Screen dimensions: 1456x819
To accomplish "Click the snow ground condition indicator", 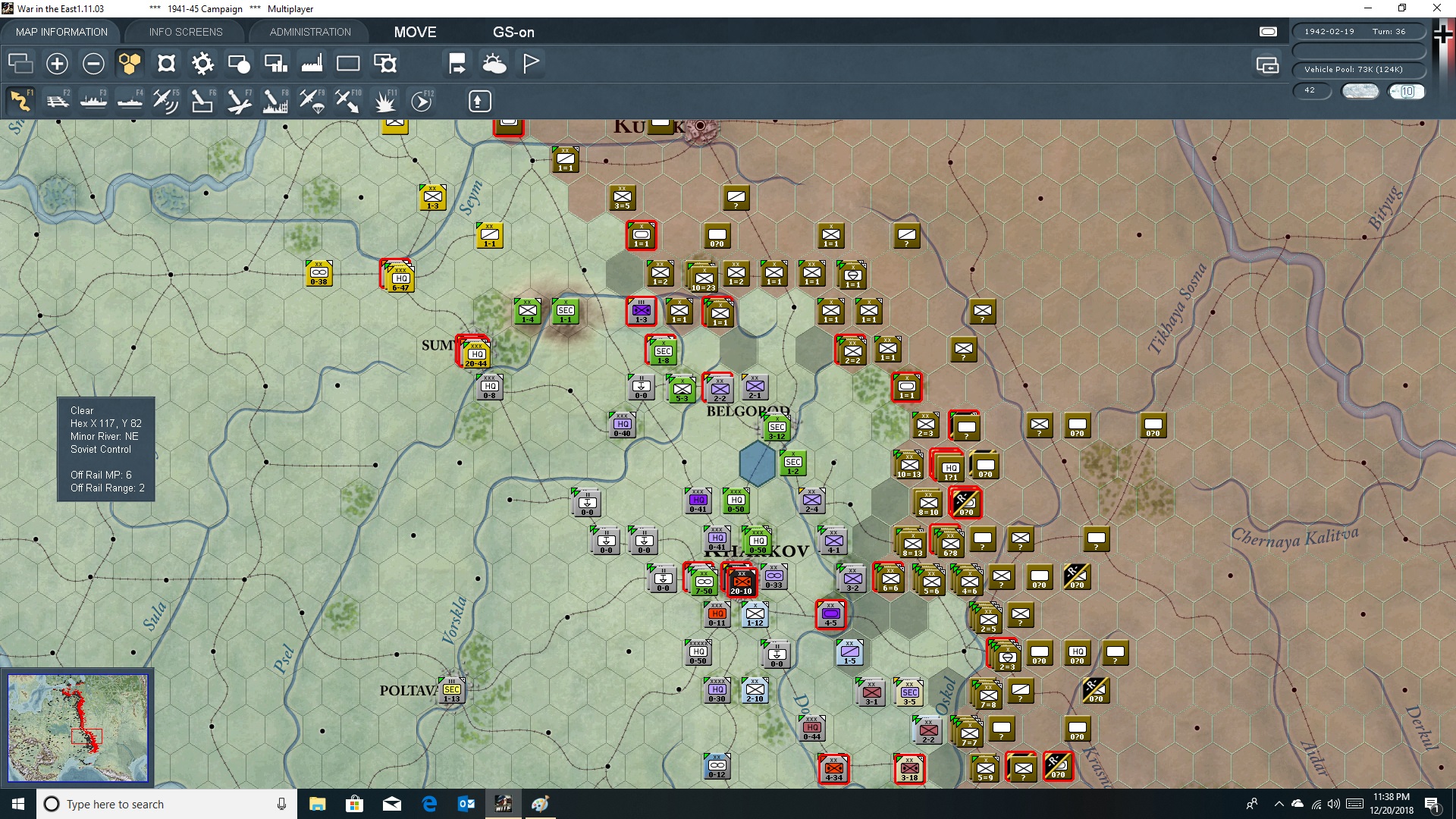I will pos(1360,91).
